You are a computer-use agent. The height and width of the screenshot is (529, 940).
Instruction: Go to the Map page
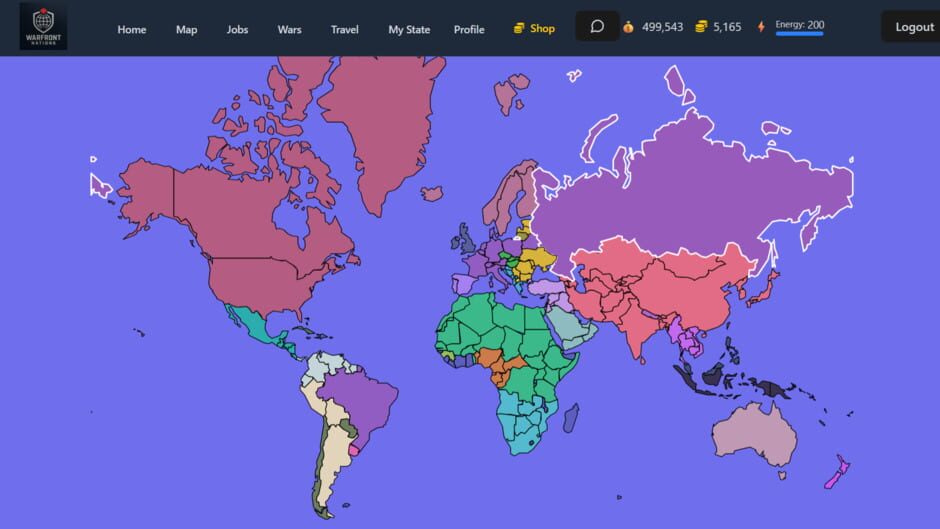pyautogui.click(x=187, y=29)
